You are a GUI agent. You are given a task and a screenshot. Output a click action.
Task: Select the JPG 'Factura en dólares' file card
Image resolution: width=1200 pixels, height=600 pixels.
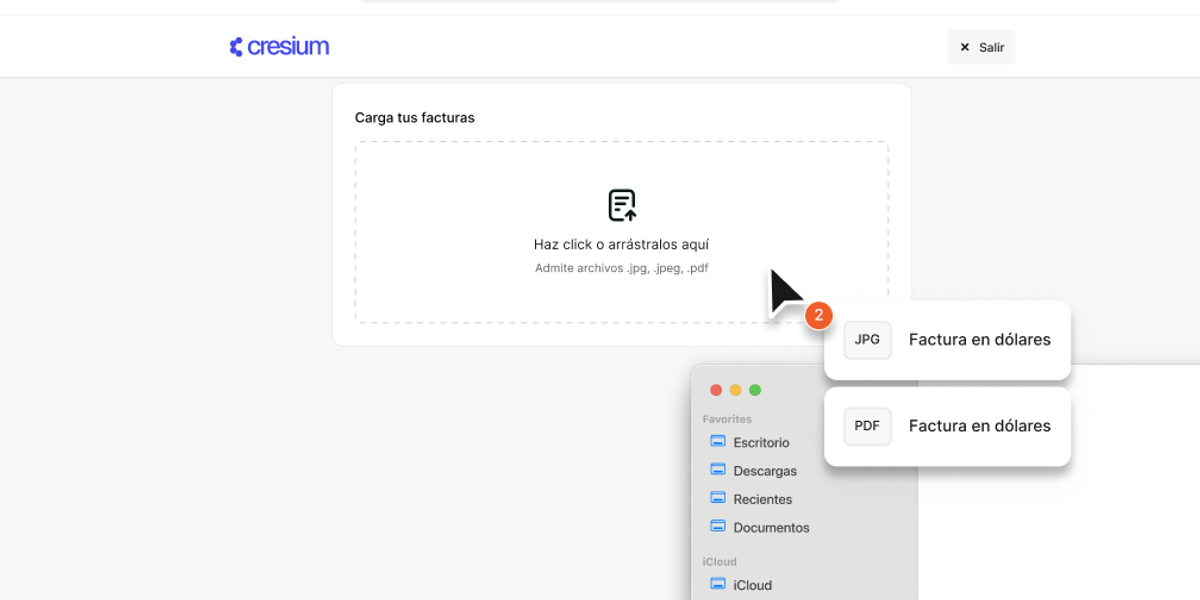[947, 340]
